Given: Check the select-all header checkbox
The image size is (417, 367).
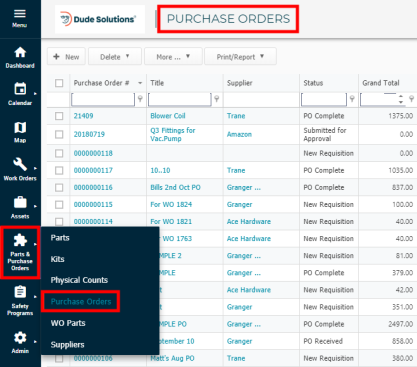Looking at the screenshot, I should 59,83.
